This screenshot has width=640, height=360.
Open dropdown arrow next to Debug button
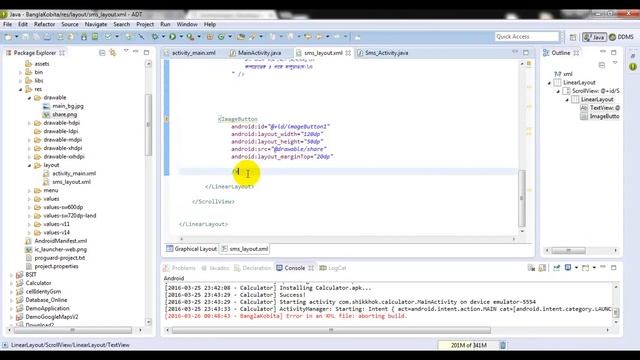163,37
